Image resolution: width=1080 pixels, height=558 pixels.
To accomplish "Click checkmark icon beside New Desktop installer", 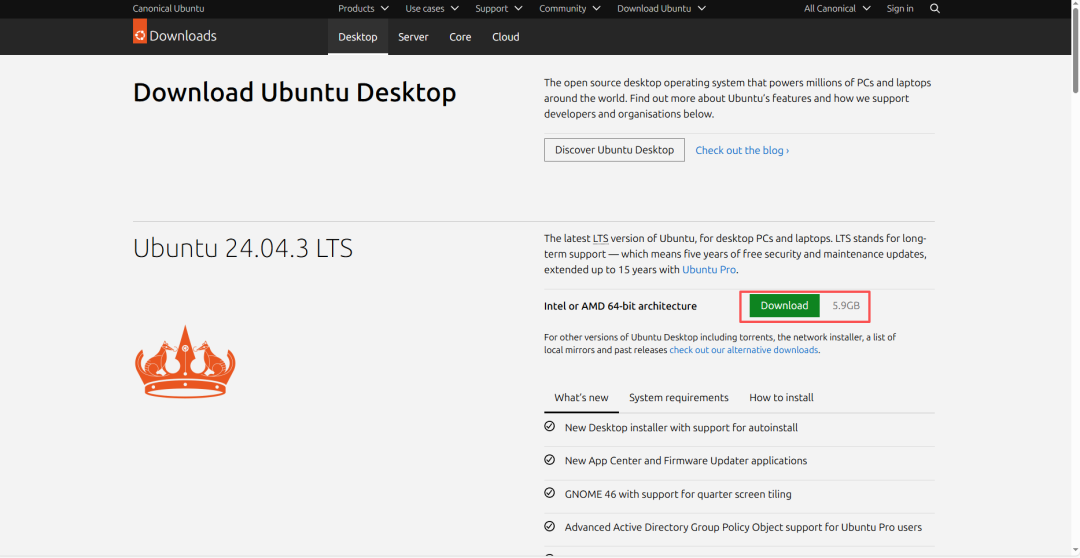I will coord(549,427).
